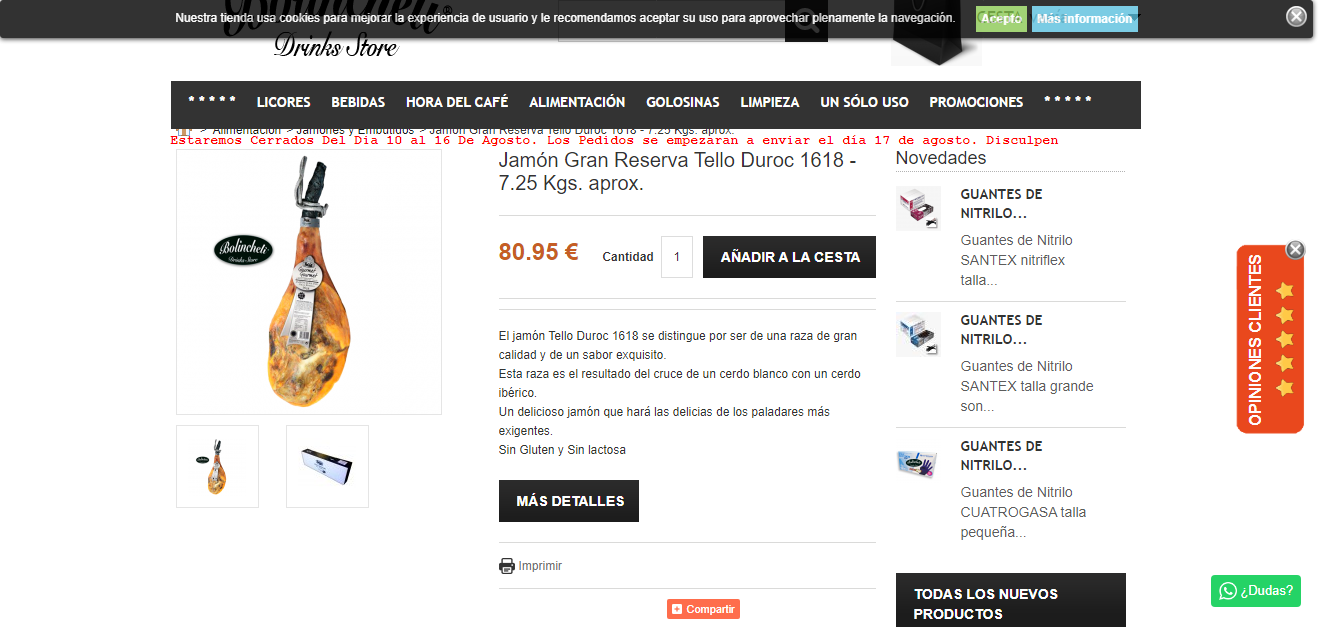
Task: Open Opiniones Clientes star ratings tab
Action: (x=1270, y=340)
